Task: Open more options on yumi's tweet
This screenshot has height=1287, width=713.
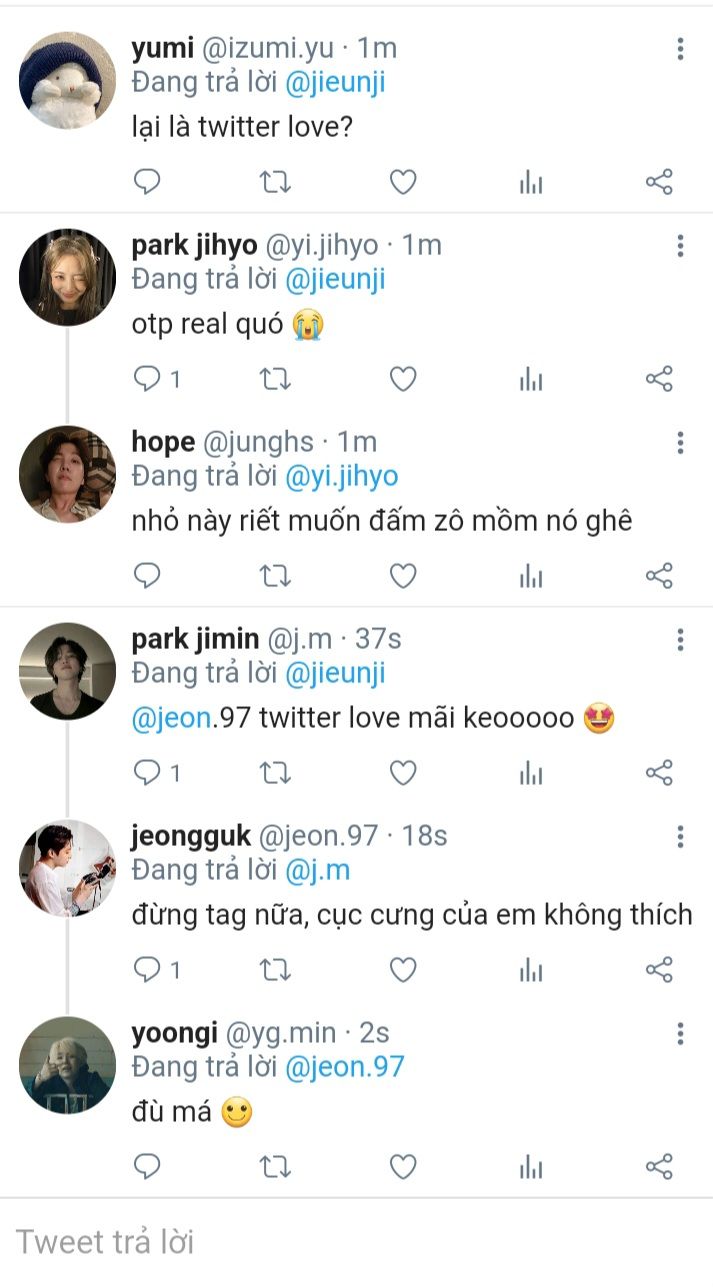Action: pyautogui.click(x=680, y=49)
